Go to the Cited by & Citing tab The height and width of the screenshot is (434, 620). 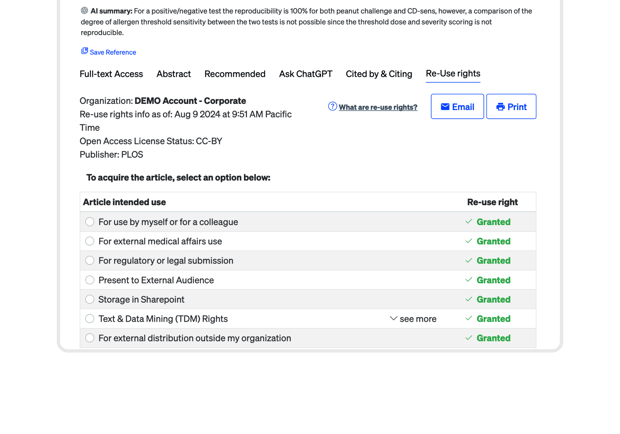click(x=379, y=74)
